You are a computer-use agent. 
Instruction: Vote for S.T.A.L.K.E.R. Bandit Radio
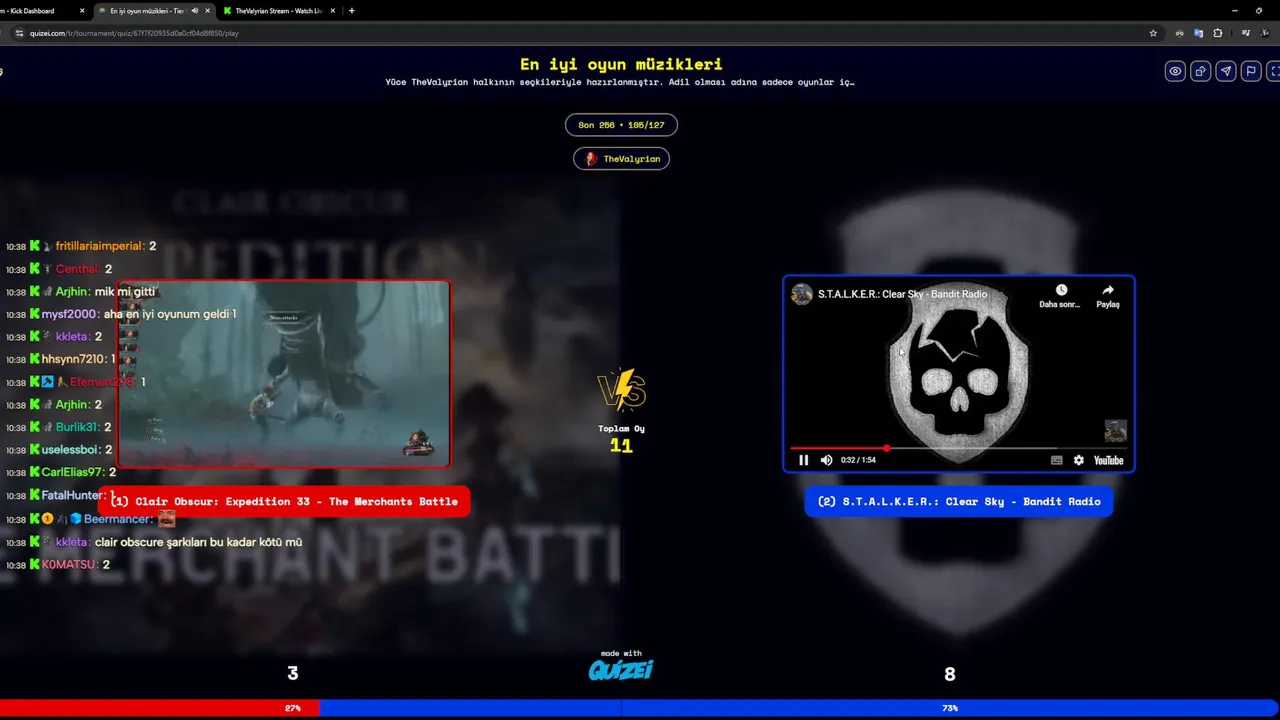[958, 501]
